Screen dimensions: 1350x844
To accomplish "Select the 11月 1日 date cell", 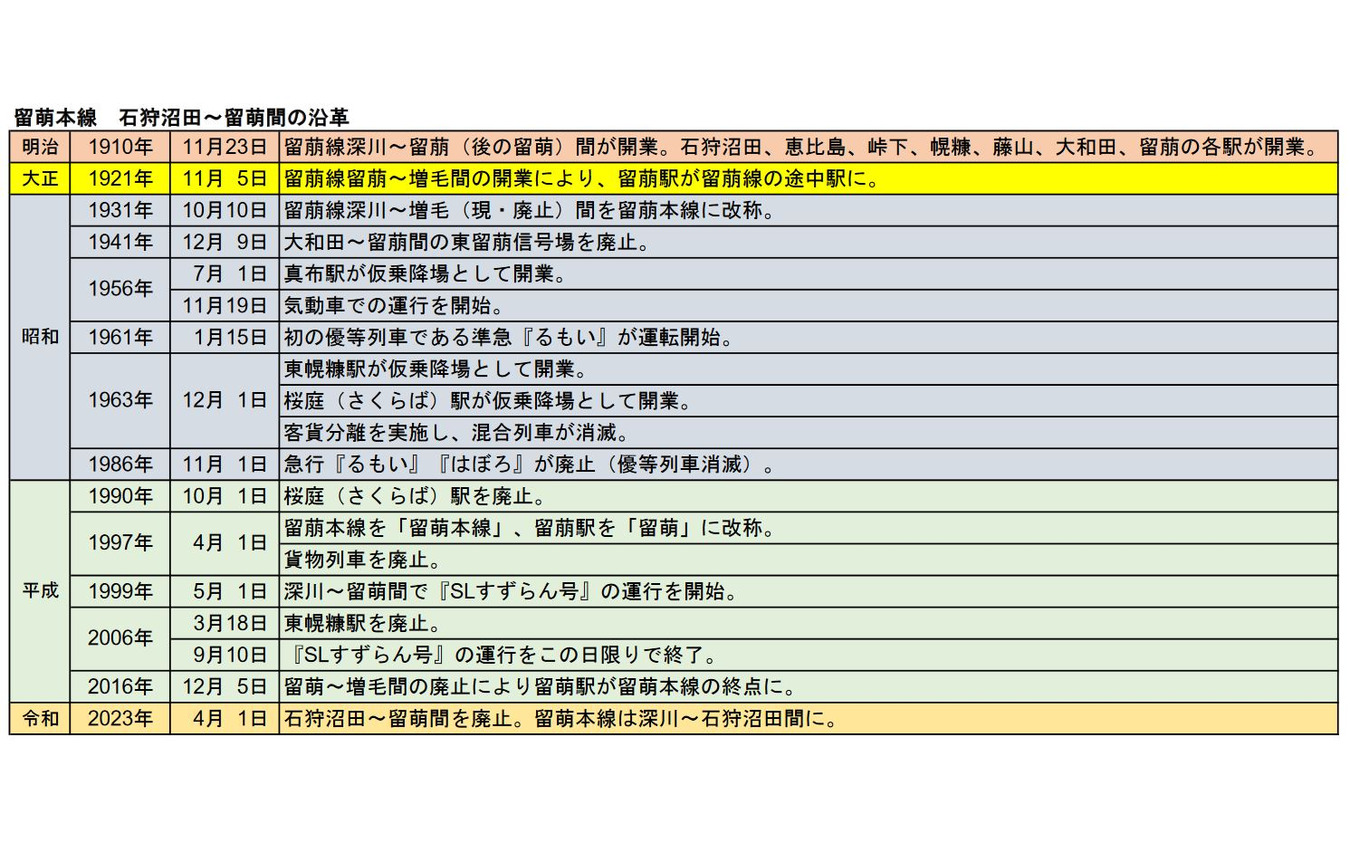I will [x=225, y=464].
